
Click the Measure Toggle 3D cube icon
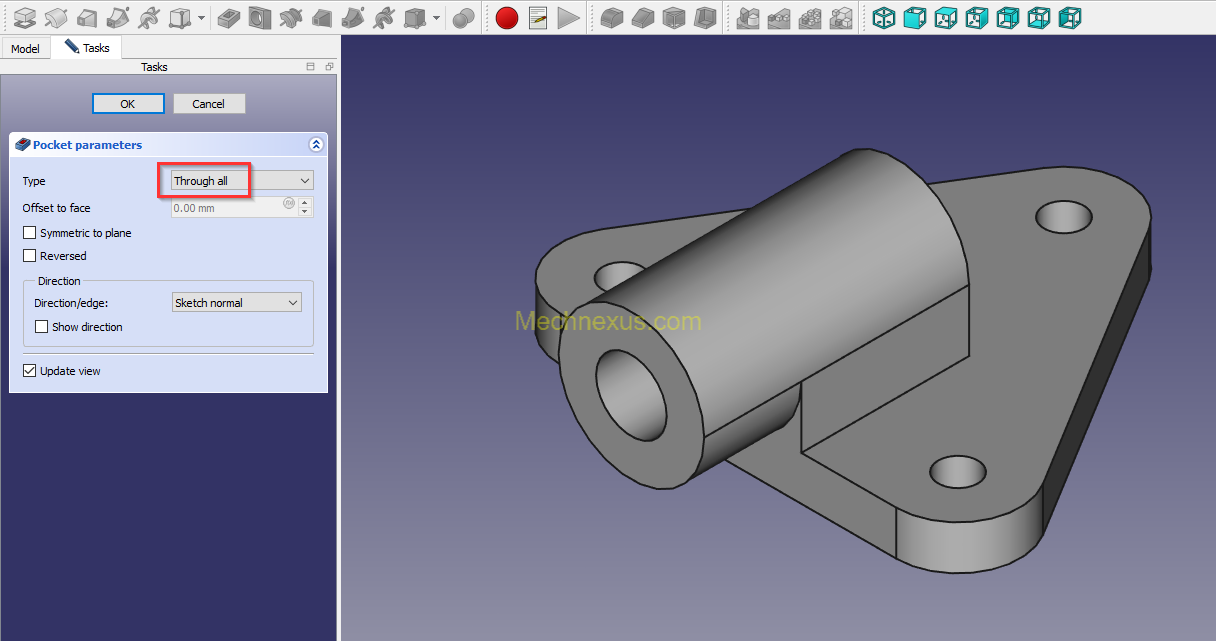(1039, 17)
